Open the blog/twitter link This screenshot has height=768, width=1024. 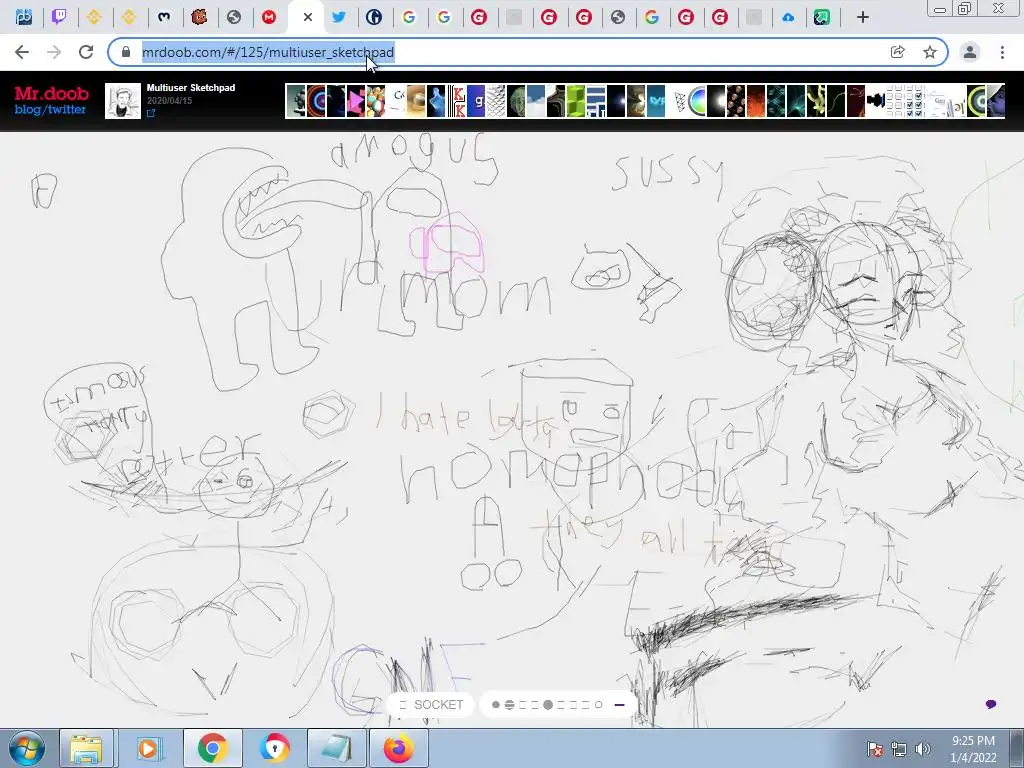click(x=50, y=110)
